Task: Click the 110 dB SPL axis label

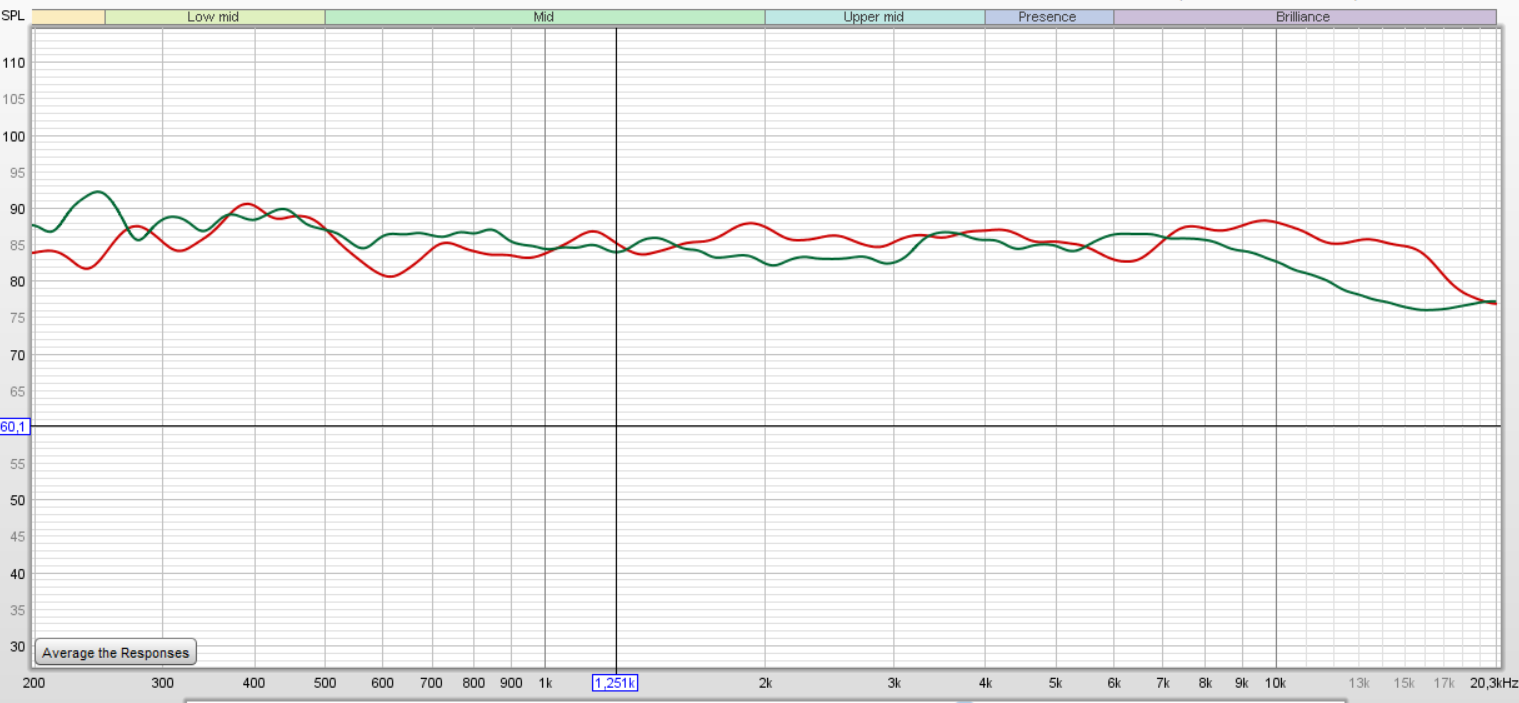Action: point(15,63)
